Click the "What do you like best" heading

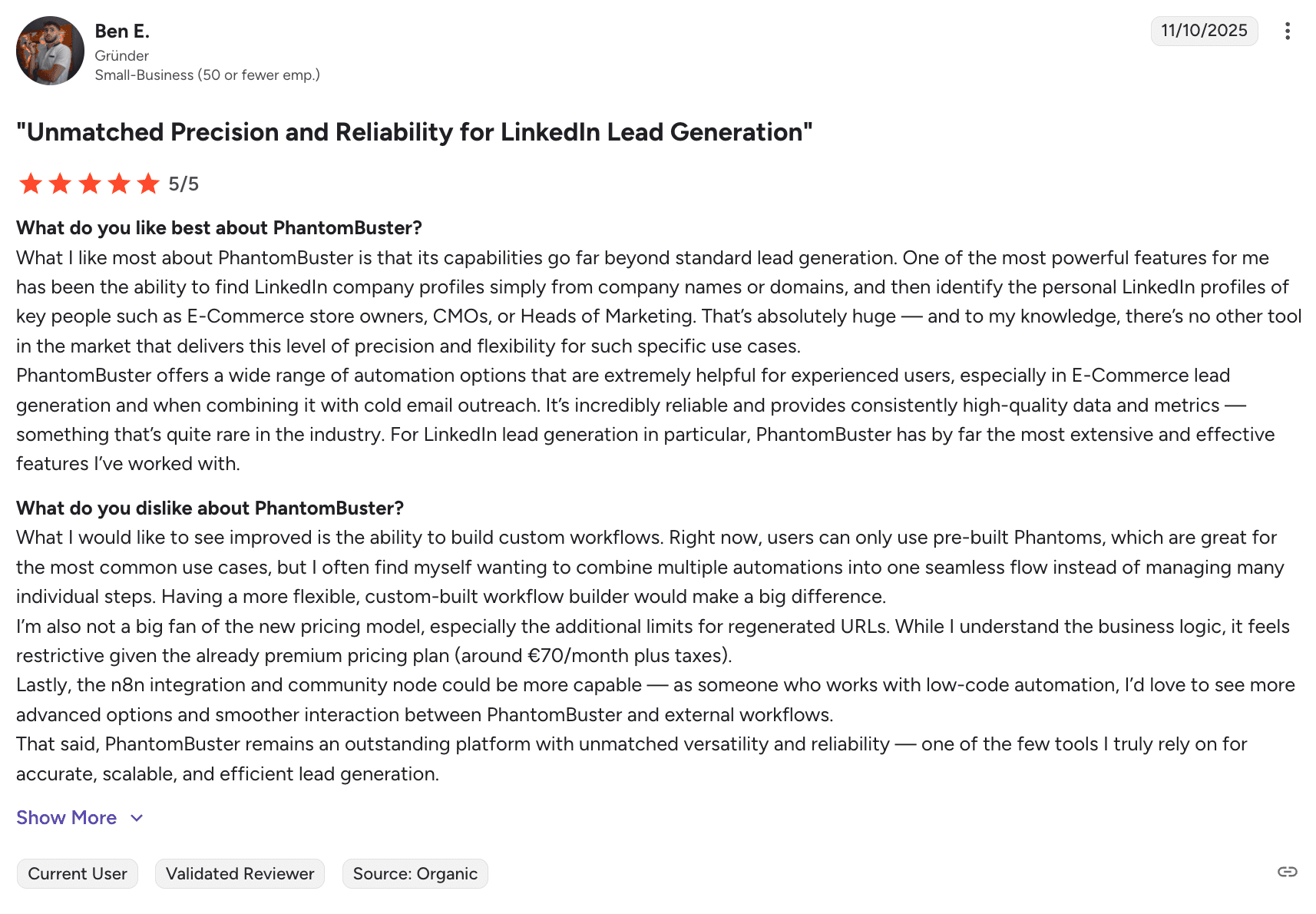(219, 228)
